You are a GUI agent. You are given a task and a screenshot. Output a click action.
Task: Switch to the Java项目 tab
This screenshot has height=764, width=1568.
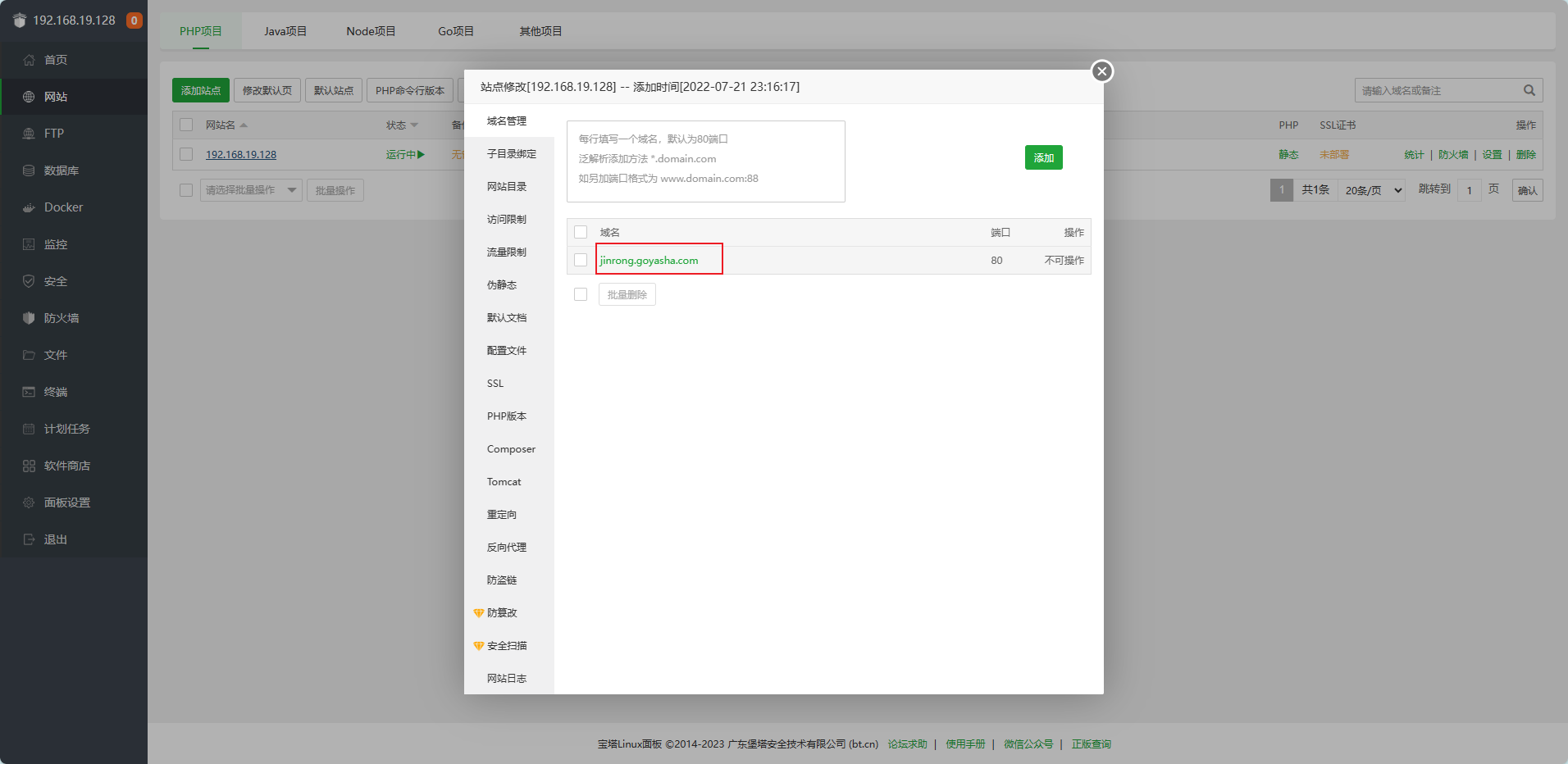click(285, 31)
